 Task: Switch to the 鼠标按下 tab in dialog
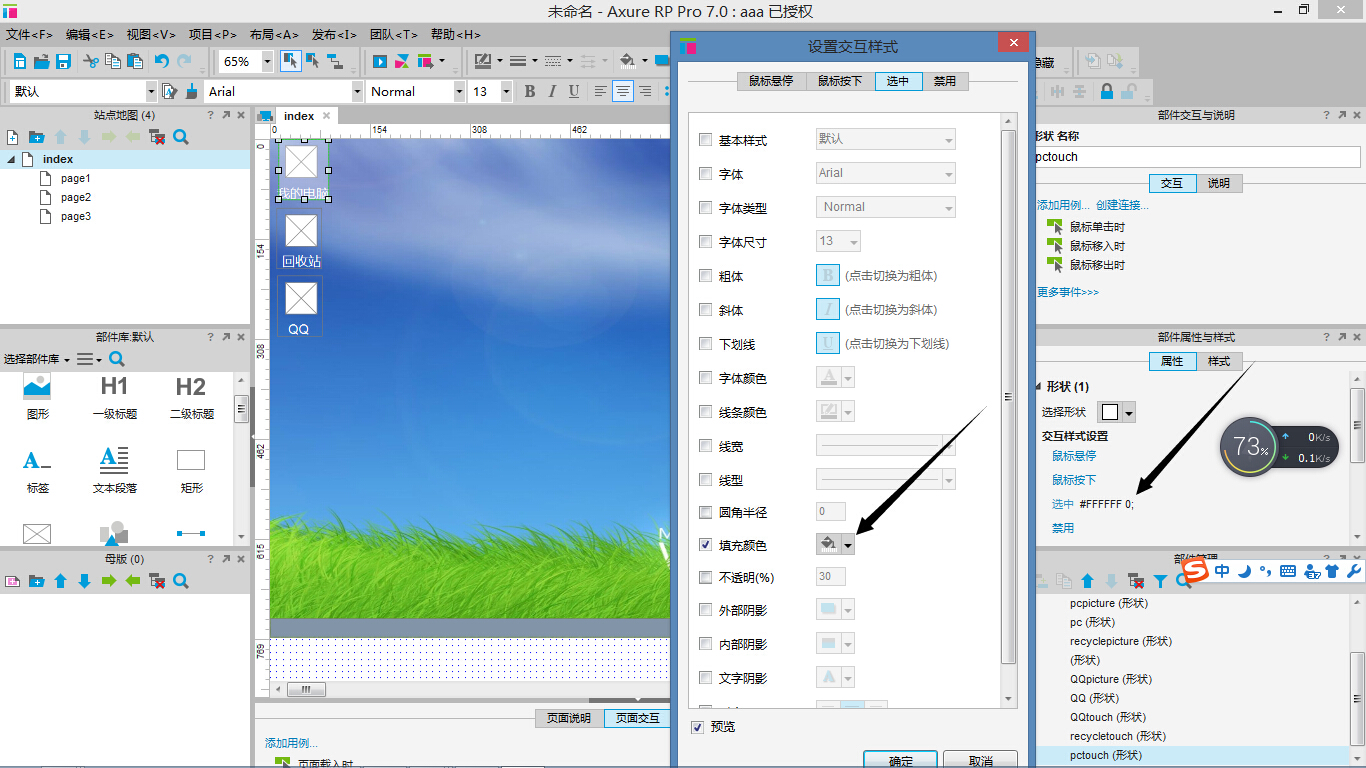pyautogui.click(x=840, y=81)
